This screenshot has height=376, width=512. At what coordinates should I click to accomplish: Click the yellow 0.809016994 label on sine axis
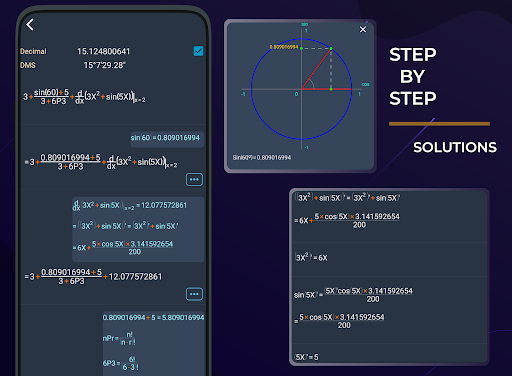pos(284,47)
